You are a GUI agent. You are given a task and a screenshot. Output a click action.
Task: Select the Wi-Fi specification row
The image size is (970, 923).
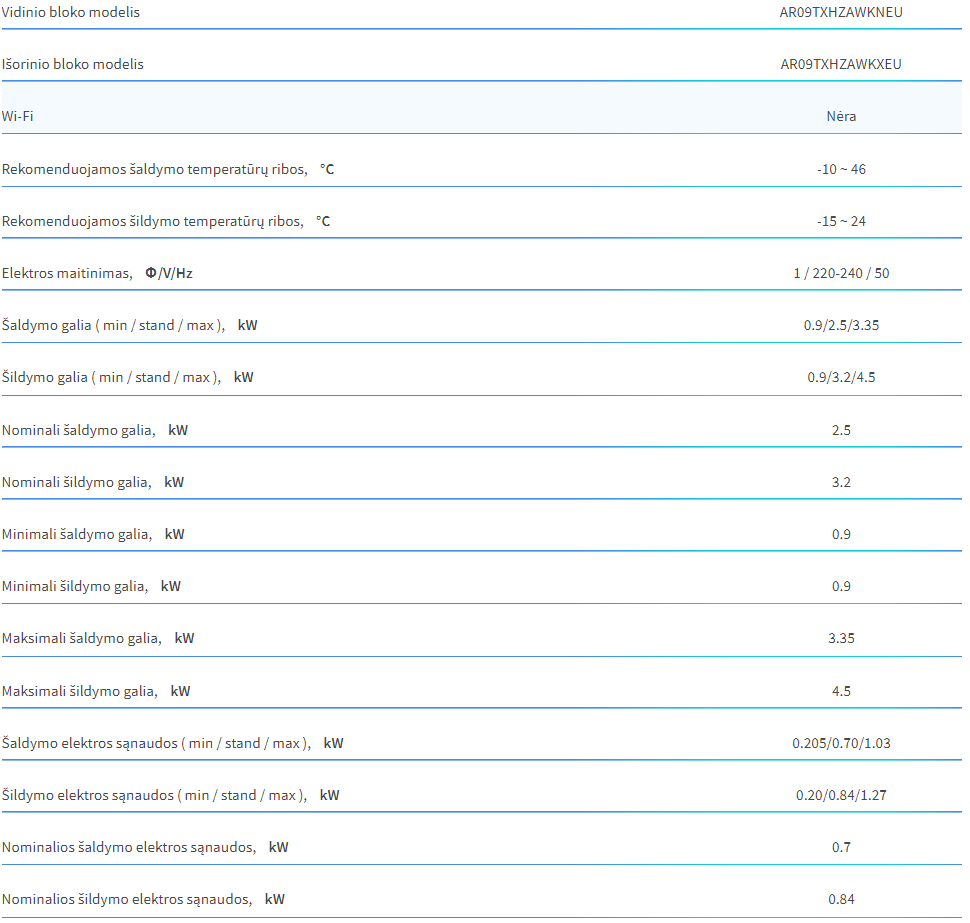click(x=481, y=108)
